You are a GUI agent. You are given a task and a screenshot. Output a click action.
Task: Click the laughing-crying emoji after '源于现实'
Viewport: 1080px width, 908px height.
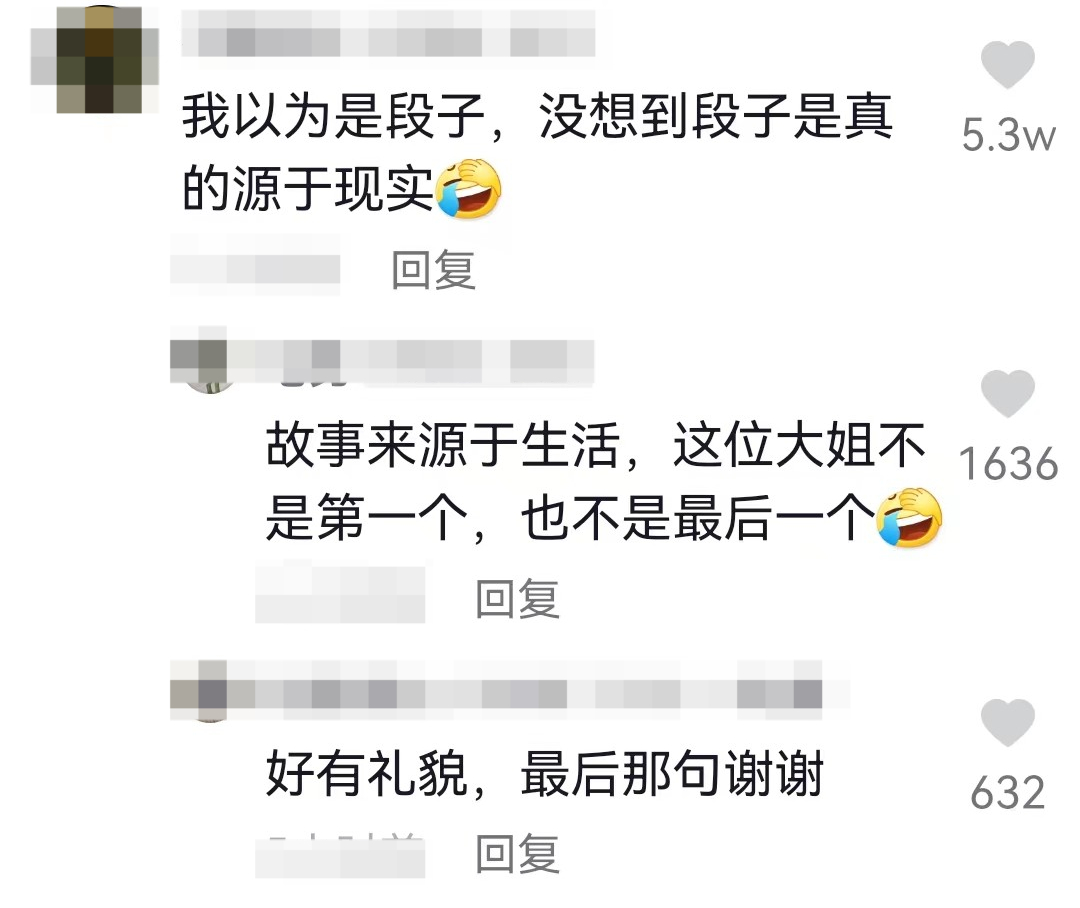click(x=468, y=188)
